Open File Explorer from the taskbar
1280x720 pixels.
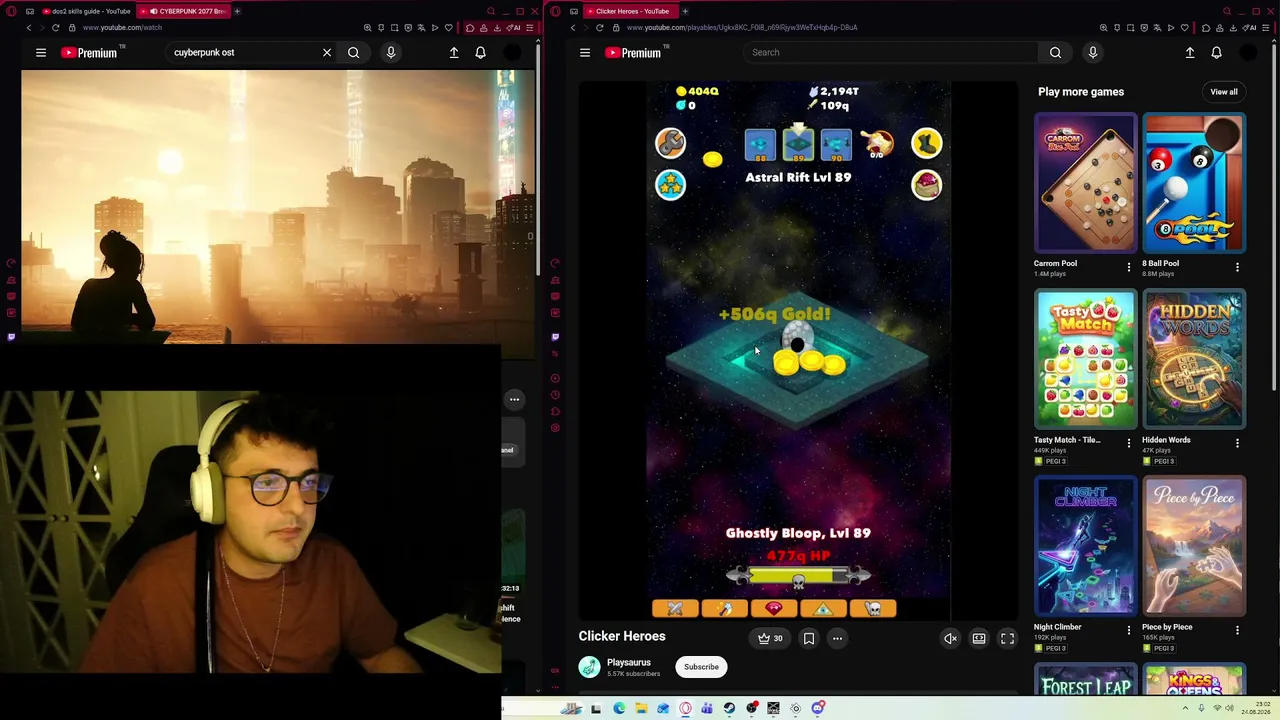tap(641, 709)
